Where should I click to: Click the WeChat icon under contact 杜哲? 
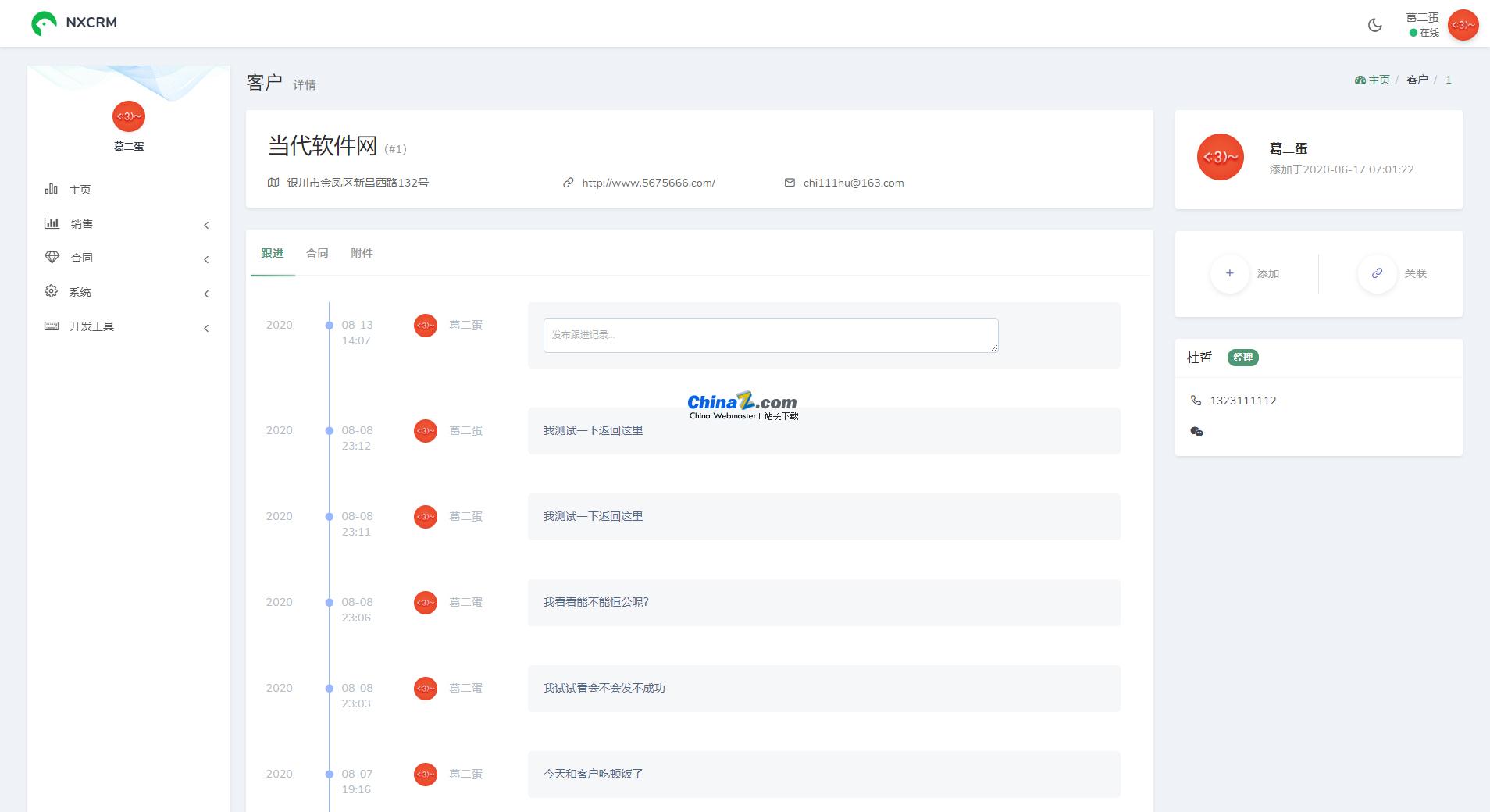[1196, 431]
